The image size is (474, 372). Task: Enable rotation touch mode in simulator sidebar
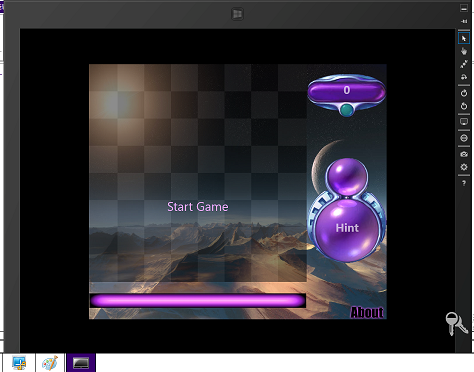click(464, 77)
